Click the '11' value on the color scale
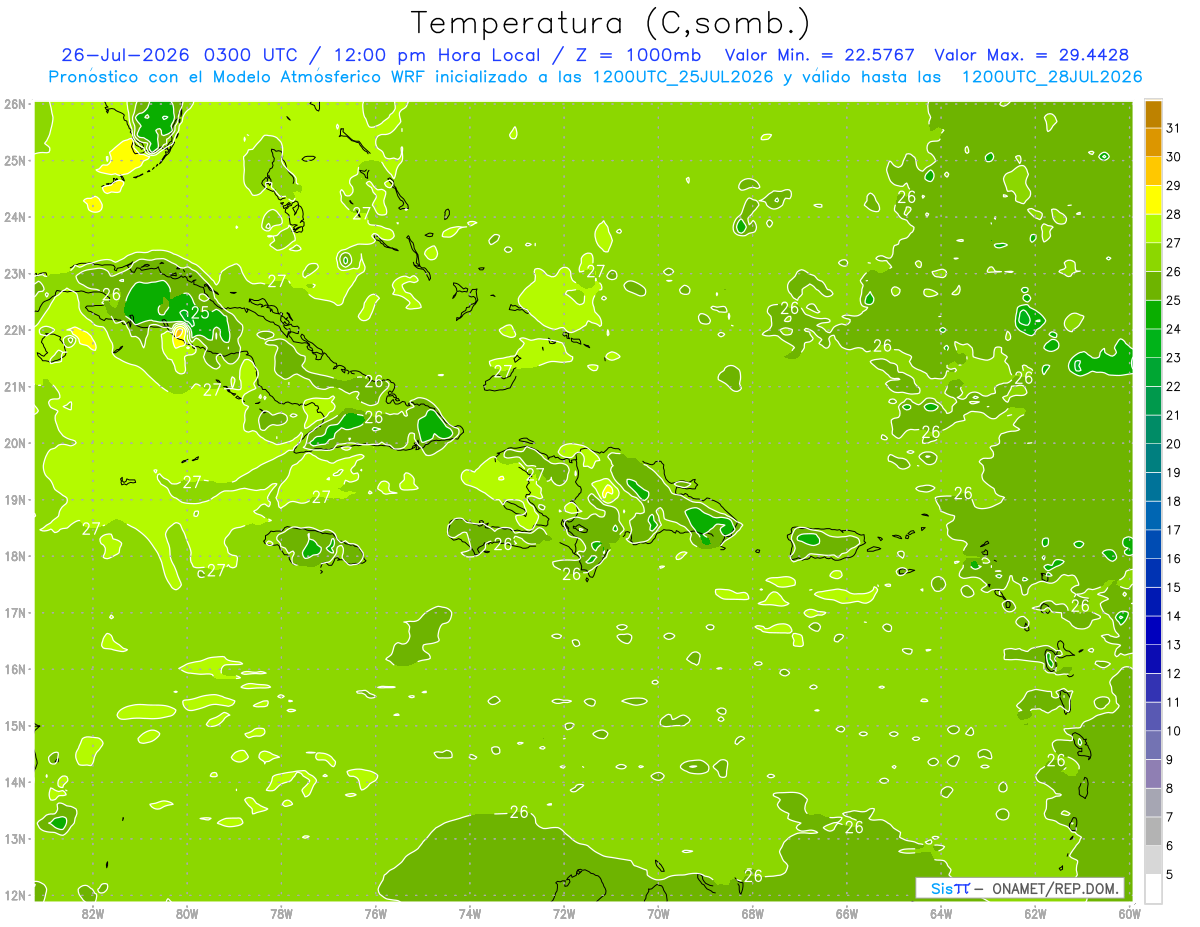 [1173, 702]
